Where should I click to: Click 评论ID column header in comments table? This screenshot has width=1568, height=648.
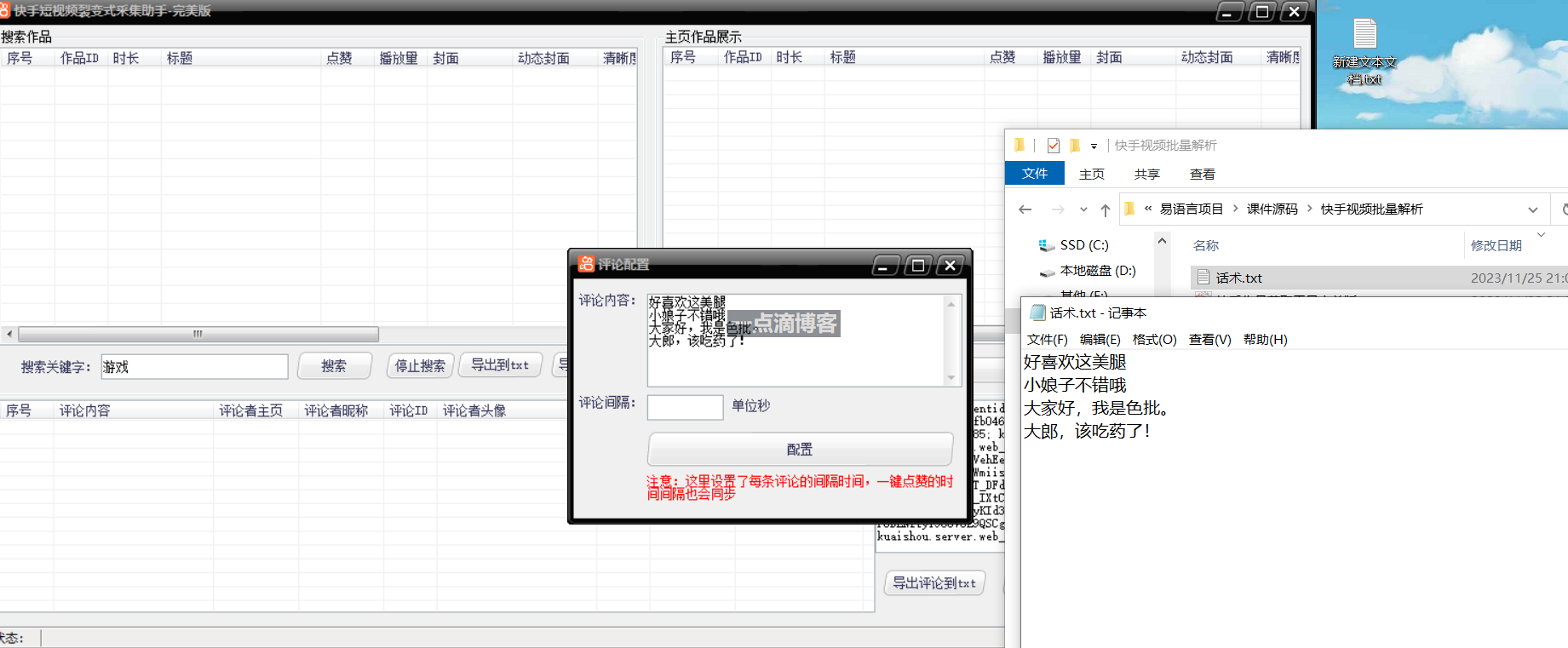point(409,410)
